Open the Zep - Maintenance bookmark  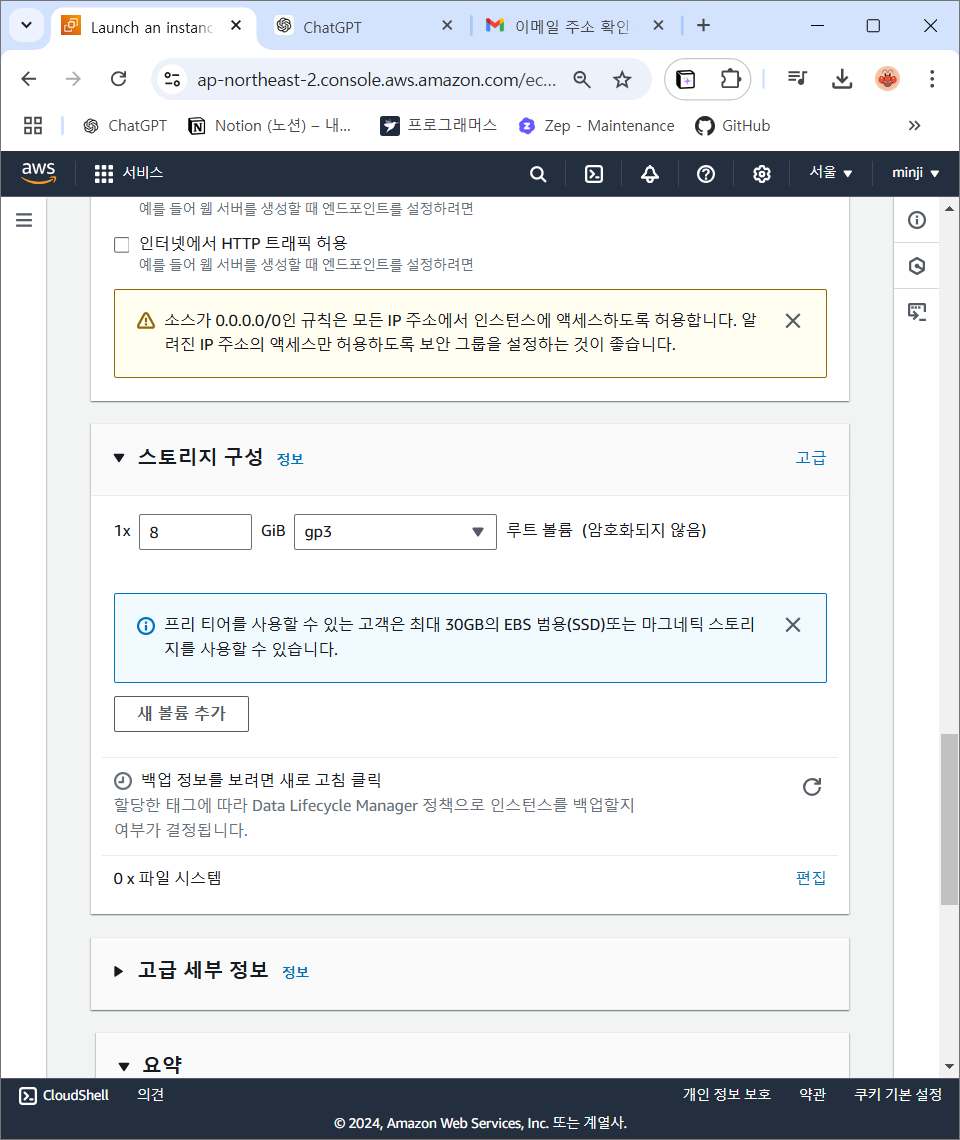tap(596, 126)
